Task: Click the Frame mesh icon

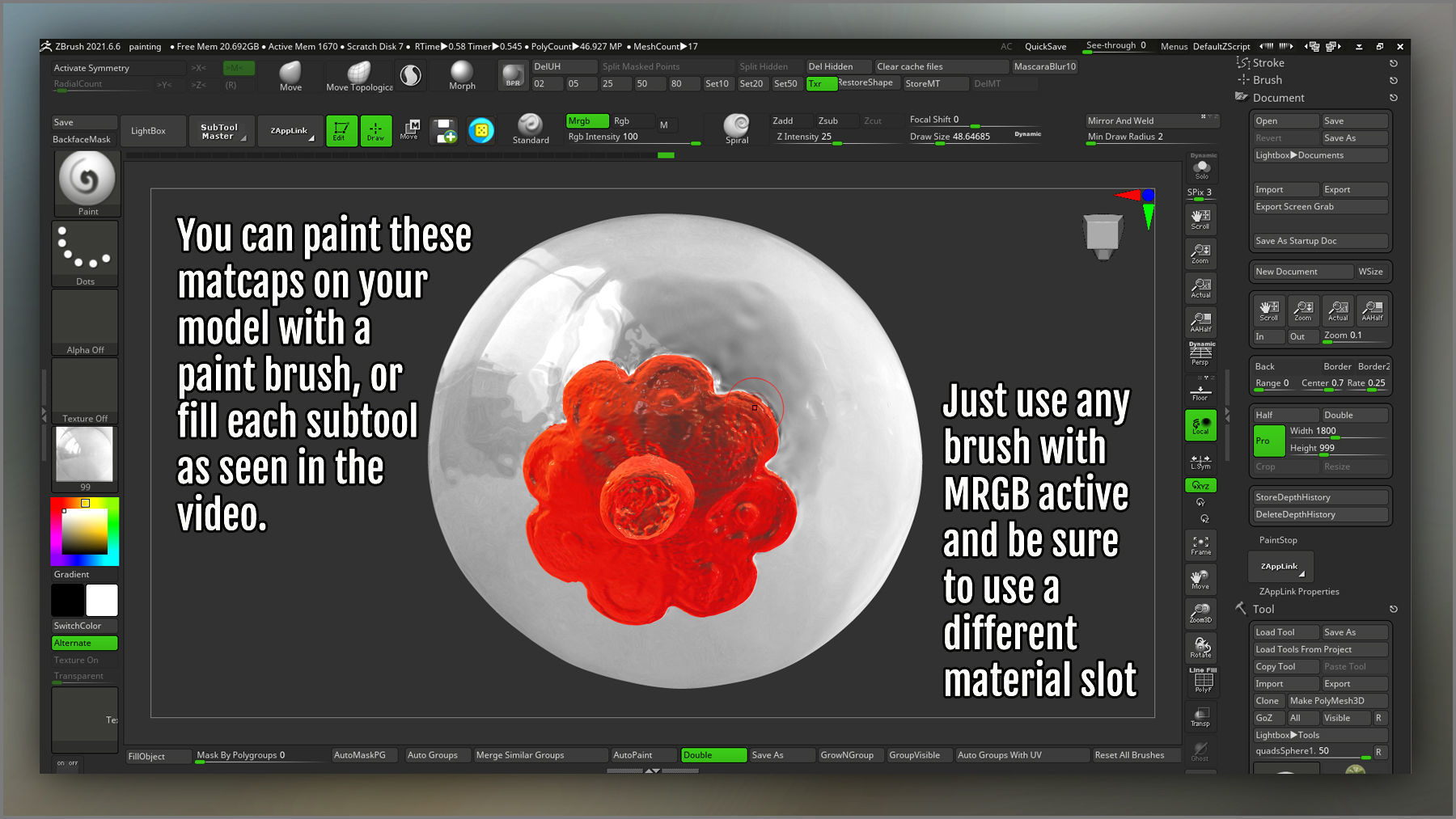Action: pyautogui.click(x=1200, y=546)
